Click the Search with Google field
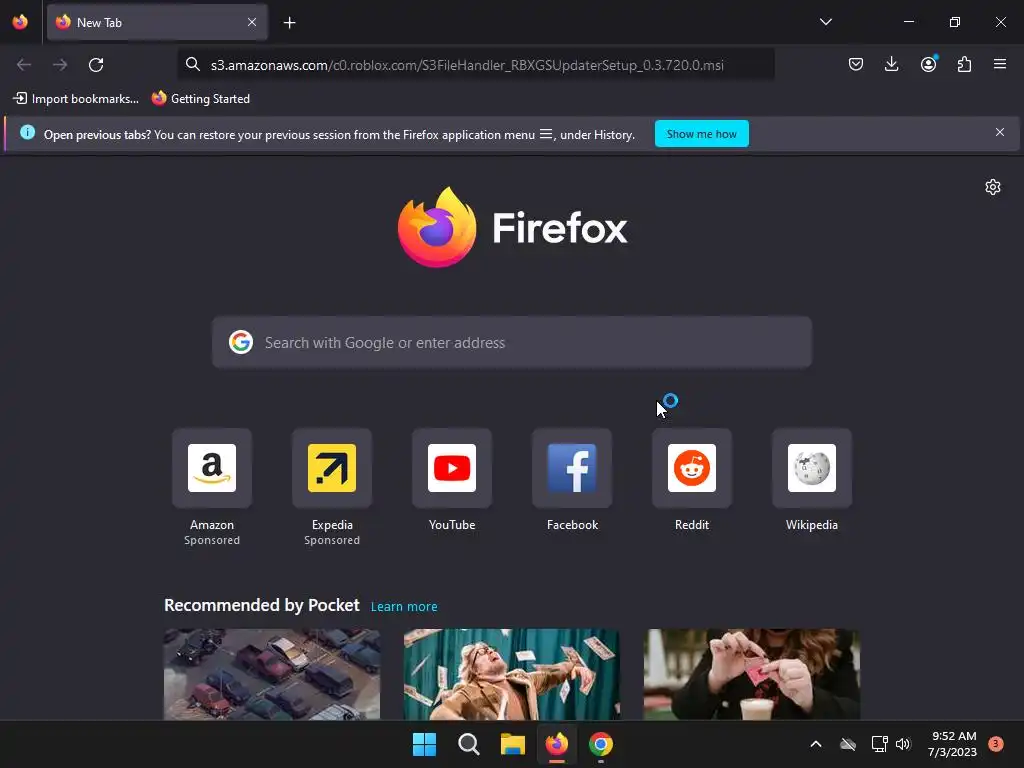This screenshot has height=768, width=1024. click(x=512, y=343)
